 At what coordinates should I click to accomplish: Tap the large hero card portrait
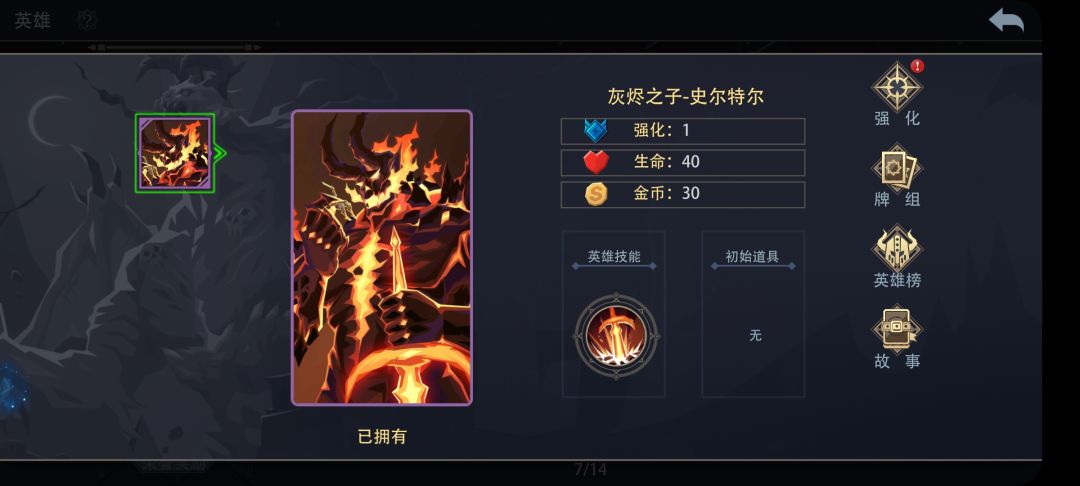coord(382,257)
